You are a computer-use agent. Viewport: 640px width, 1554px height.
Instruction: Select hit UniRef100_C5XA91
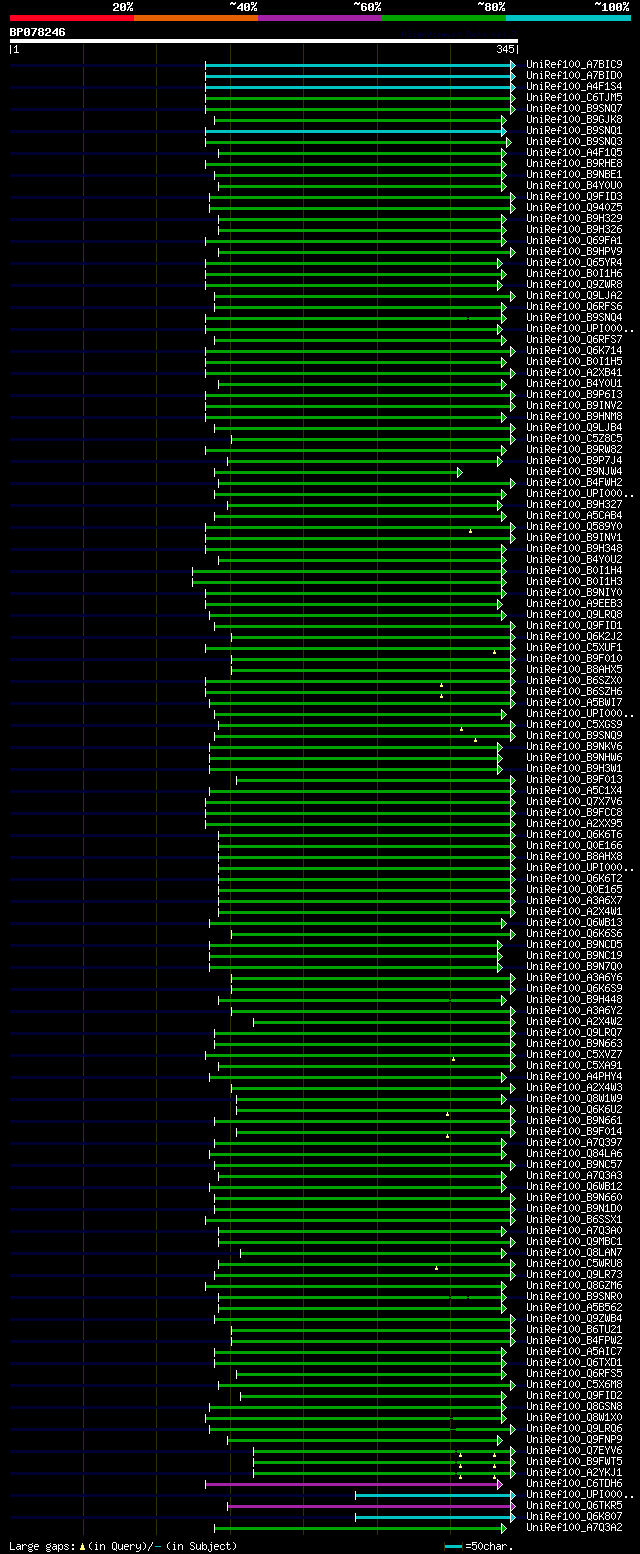point(574,1066)
